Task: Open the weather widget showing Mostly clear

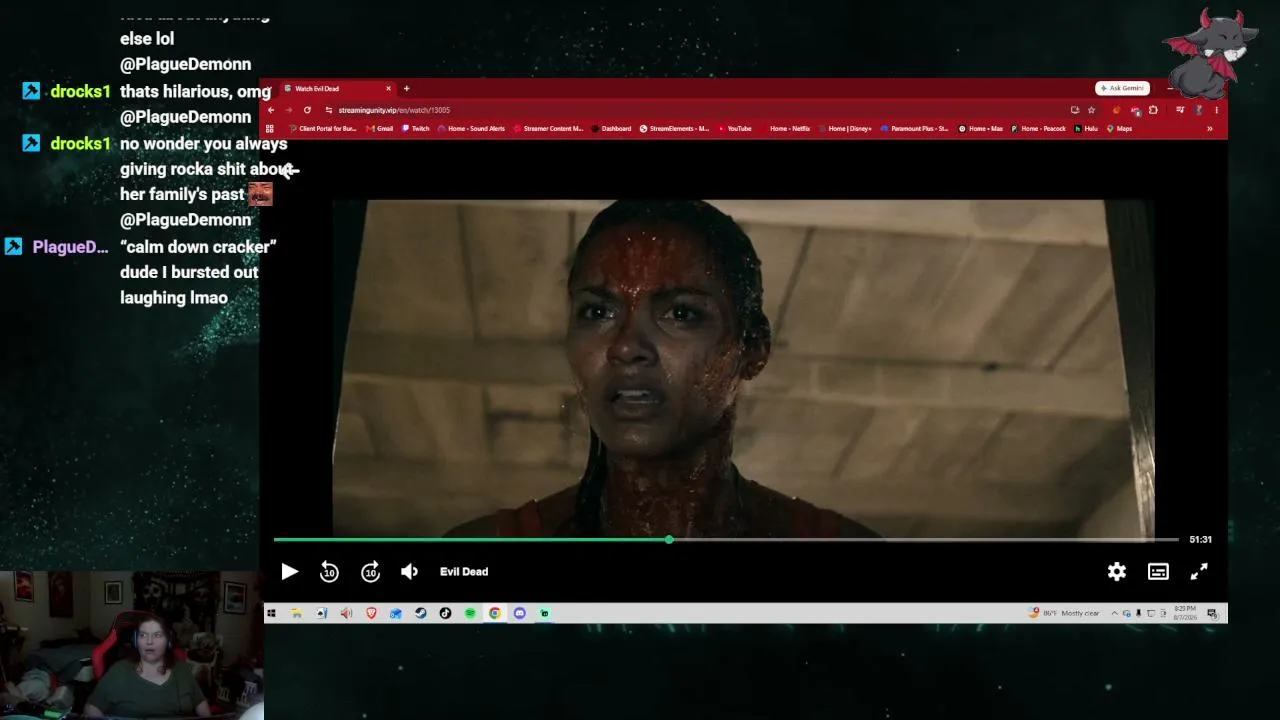Action: tap(1065, 613)
